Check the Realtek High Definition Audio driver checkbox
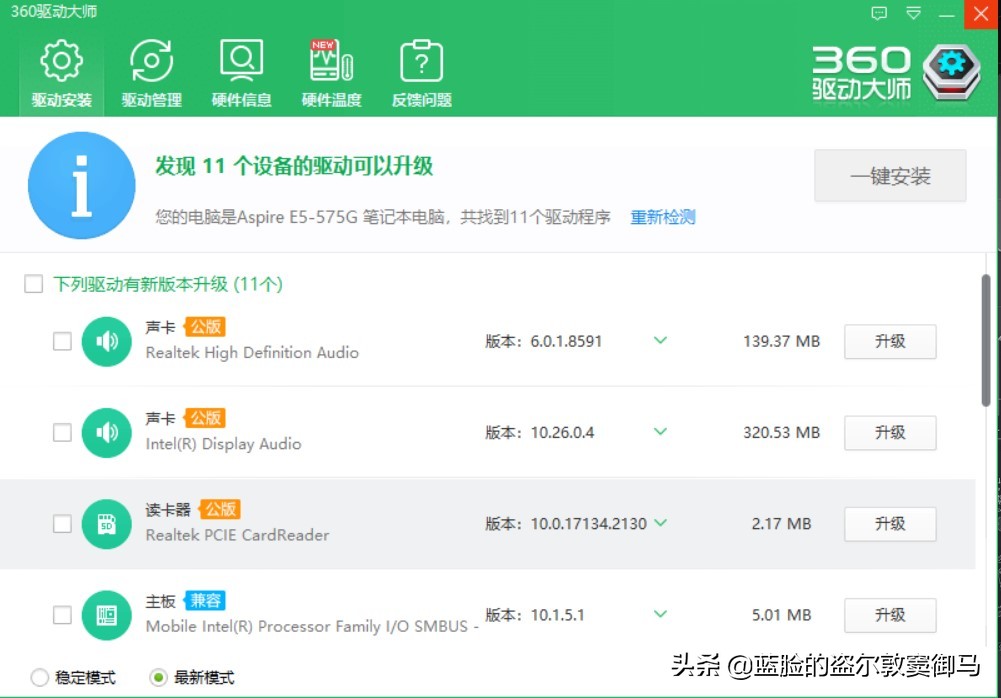Image resolution: width=1001 pixels, height=698 pixels. [62, 341]
